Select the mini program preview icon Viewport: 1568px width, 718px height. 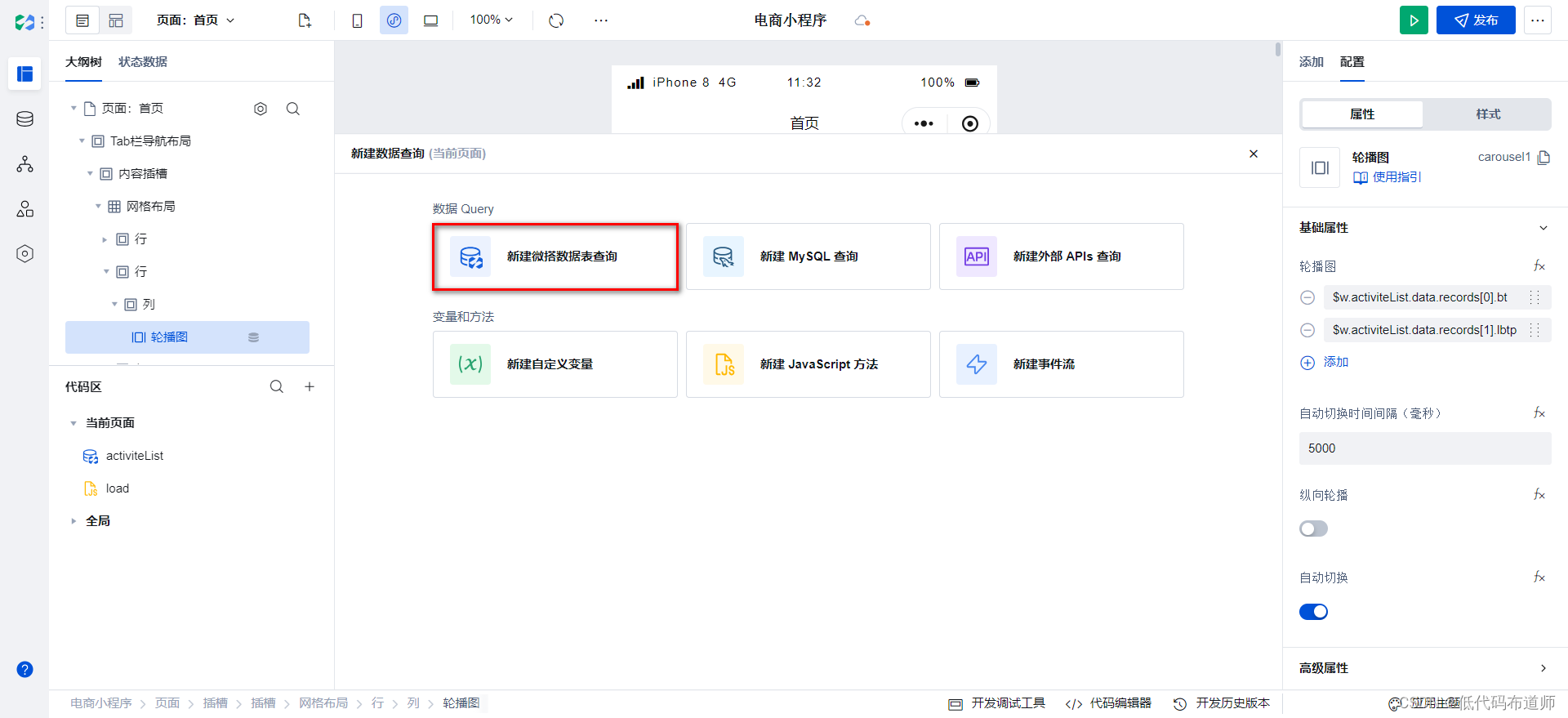coord(394,20)
